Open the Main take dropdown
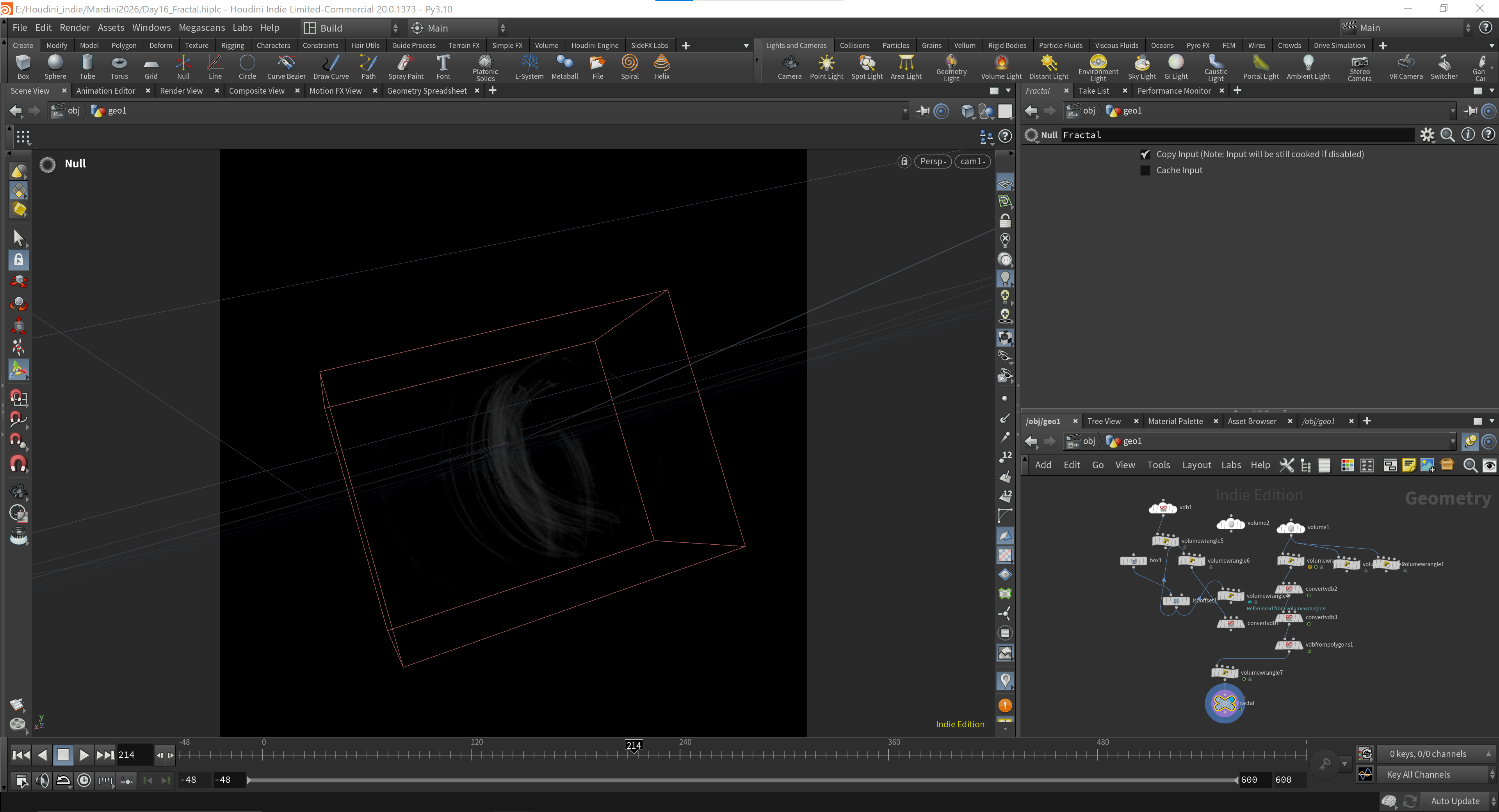This screenshot has height=812, width=1499. click(1406, 28)
